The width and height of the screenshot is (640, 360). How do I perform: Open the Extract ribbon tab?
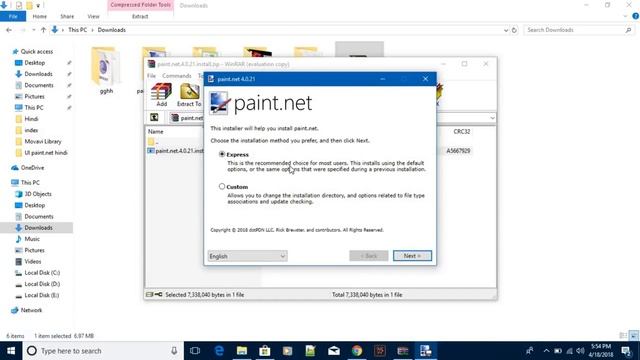click(140, 16)
